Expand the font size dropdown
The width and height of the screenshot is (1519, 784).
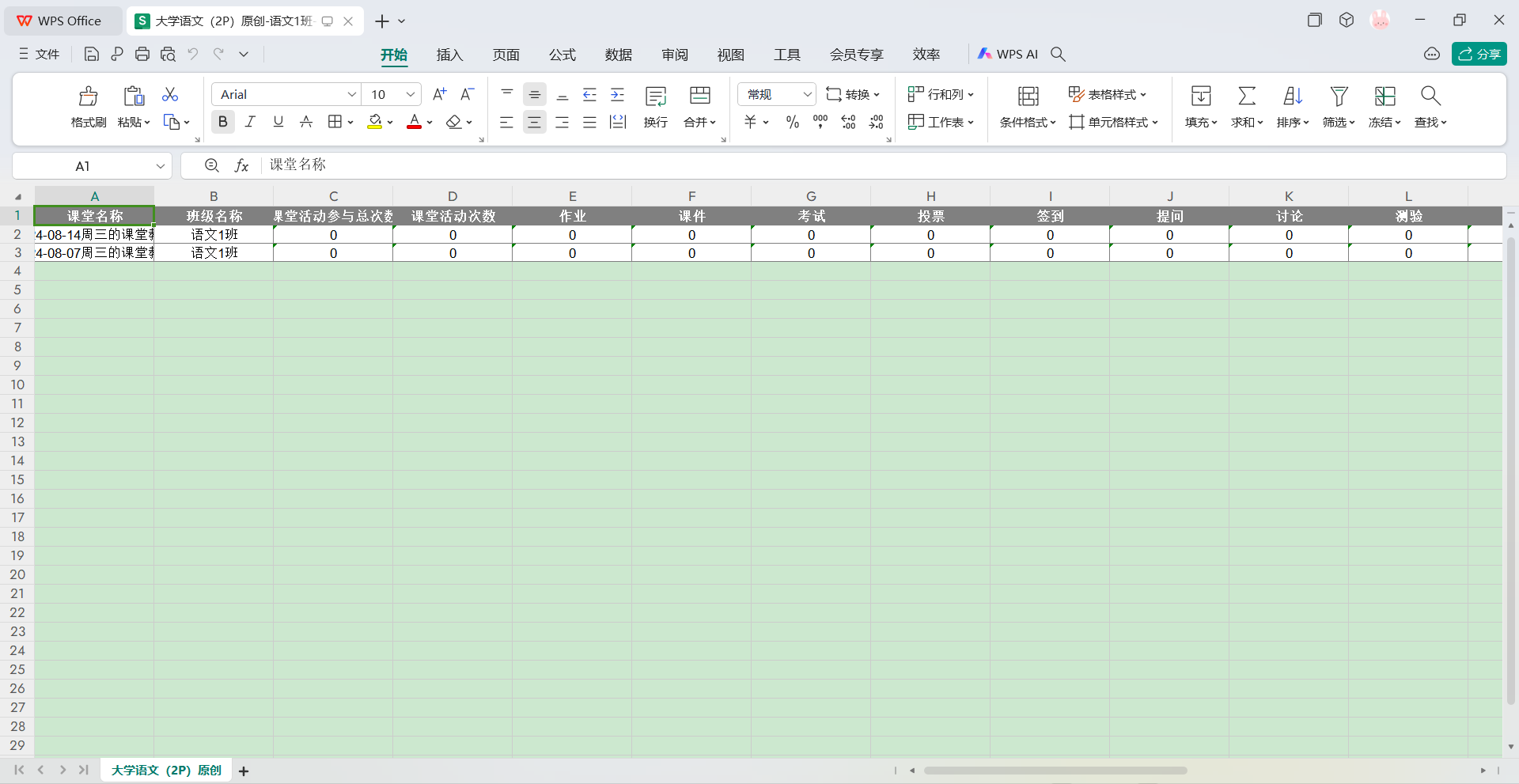[x=410, y=94]
